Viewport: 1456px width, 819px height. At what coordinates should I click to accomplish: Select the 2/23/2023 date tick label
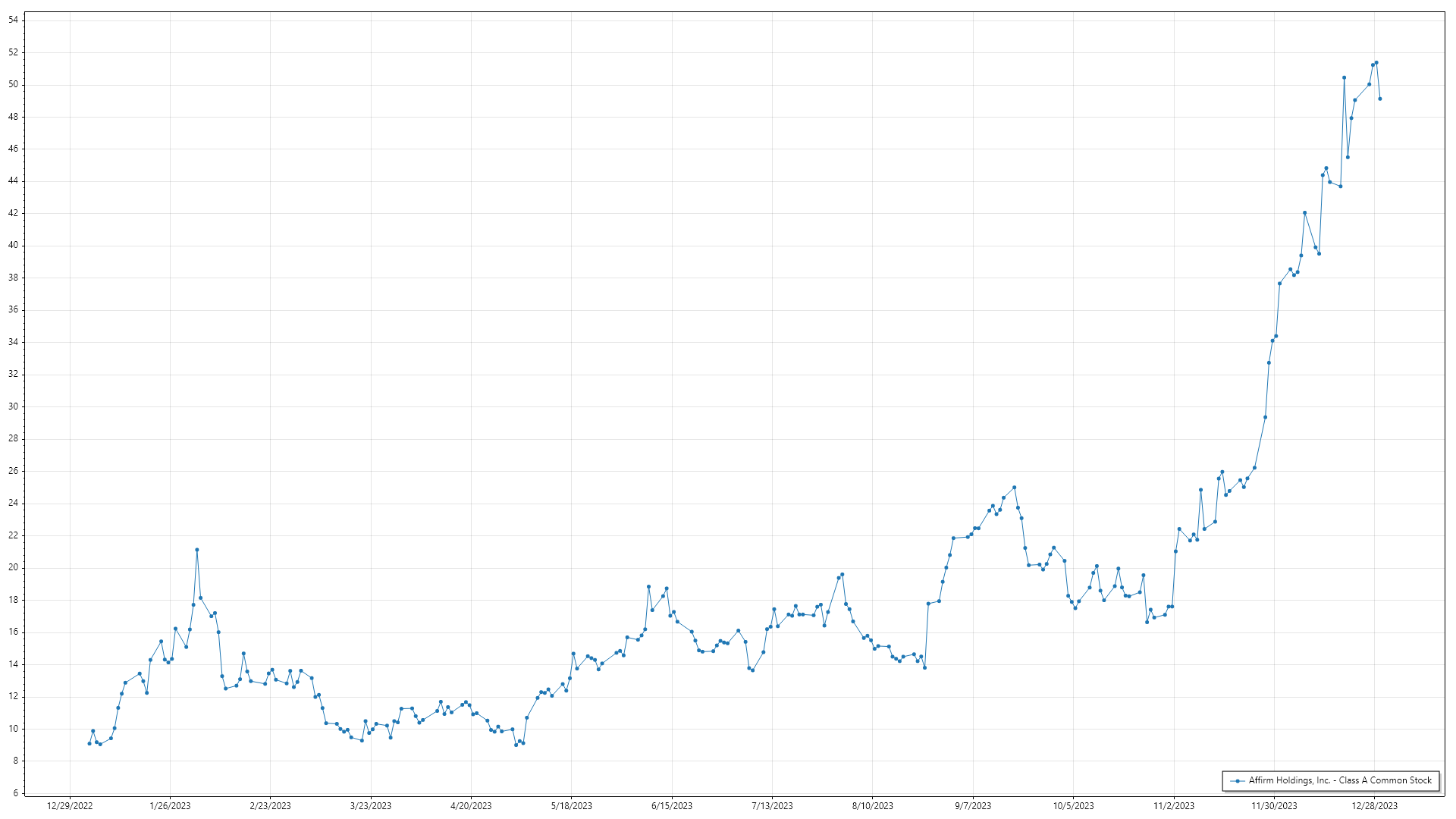click(270, 806)
